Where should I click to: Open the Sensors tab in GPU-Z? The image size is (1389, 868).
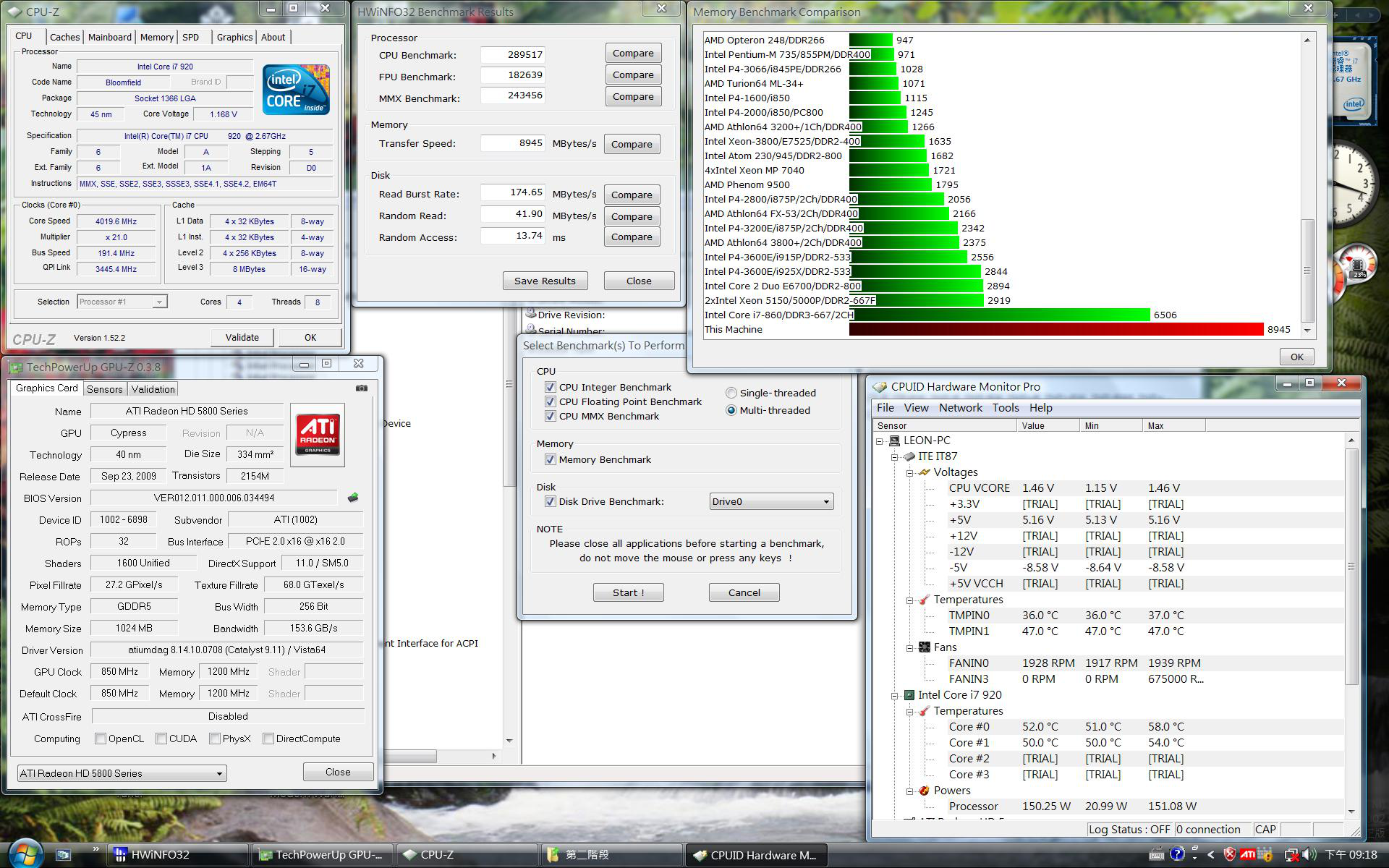click(x=105, y=389)
